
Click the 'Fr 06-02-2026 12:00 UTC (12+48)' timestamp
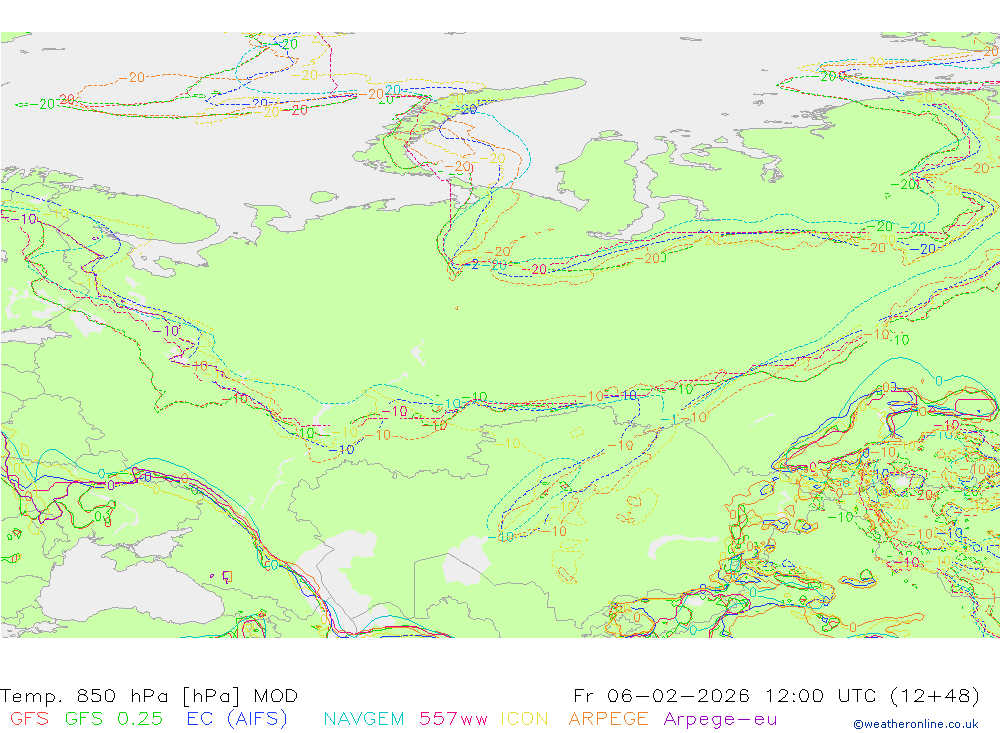(776, 695)
